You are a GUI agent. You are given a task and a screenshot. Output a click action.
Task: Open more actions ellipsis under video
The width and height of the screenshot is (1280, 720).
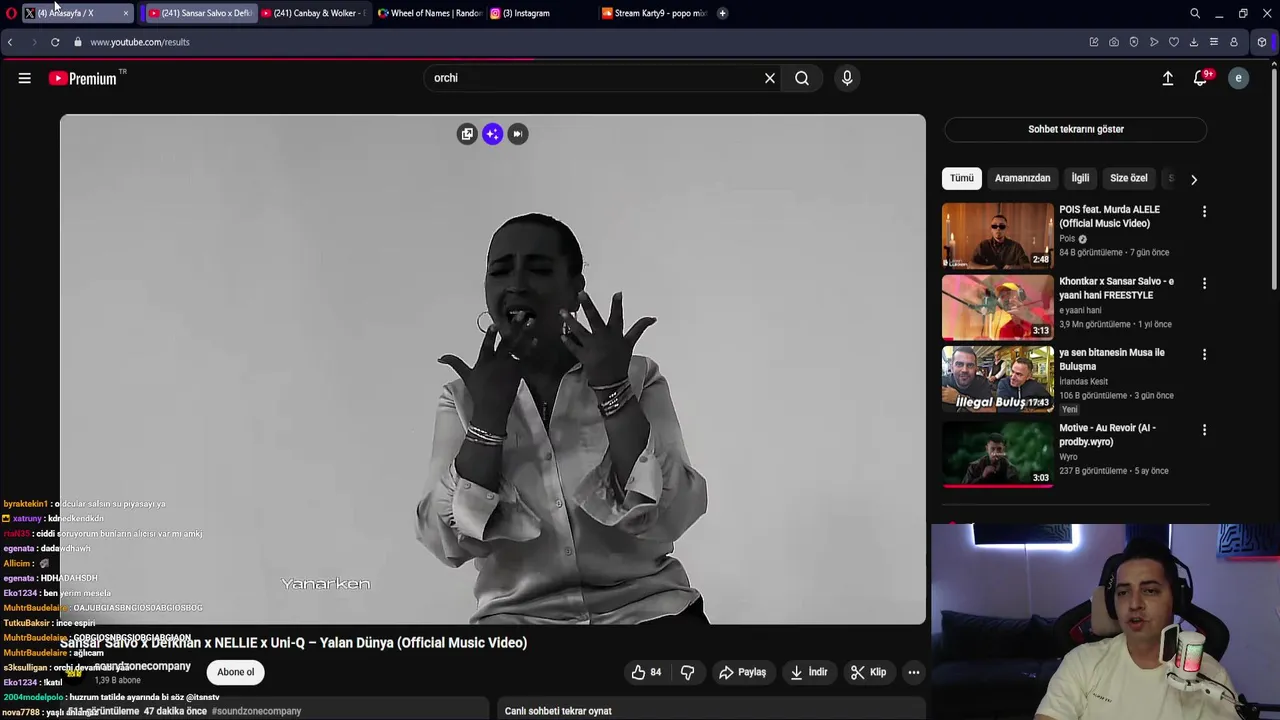click(913, 672)
